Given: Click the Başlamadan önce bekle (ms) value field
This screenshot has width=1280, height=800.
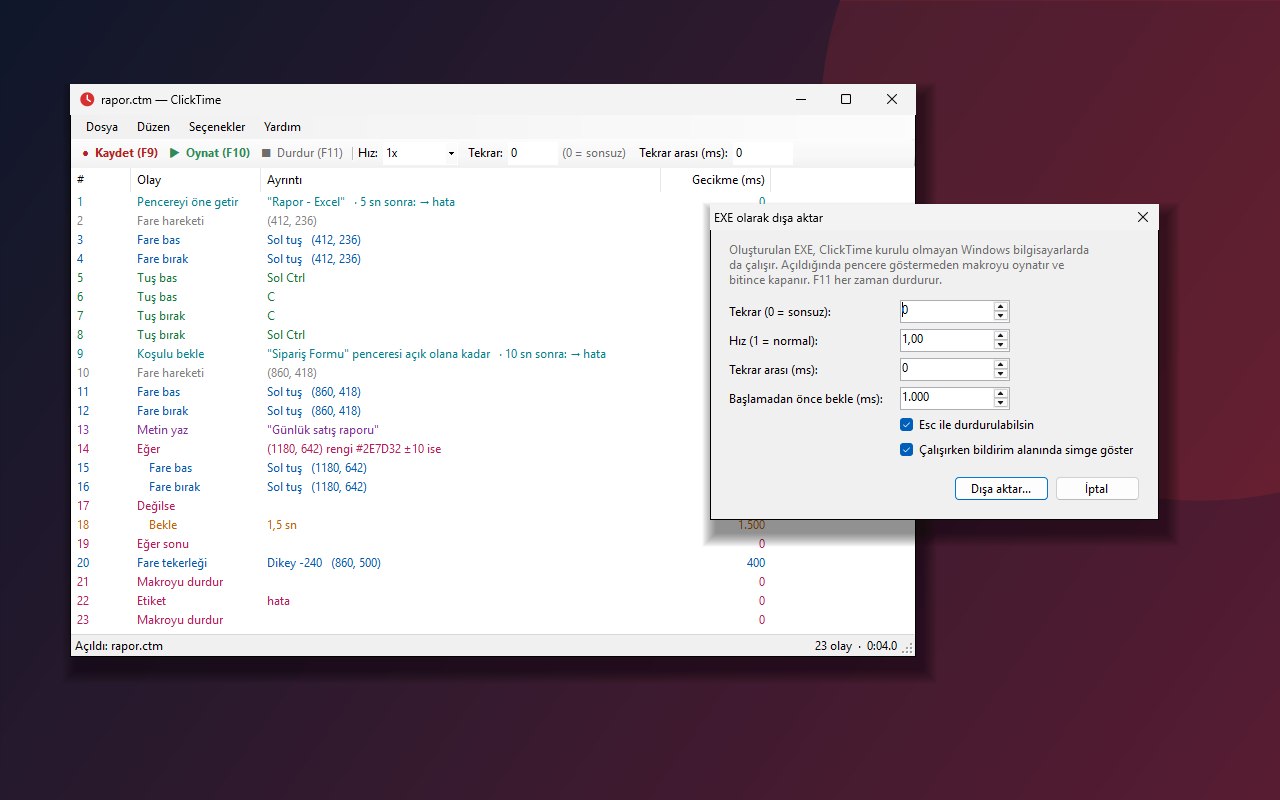Looking at the screenshot, I should (946, 398).
